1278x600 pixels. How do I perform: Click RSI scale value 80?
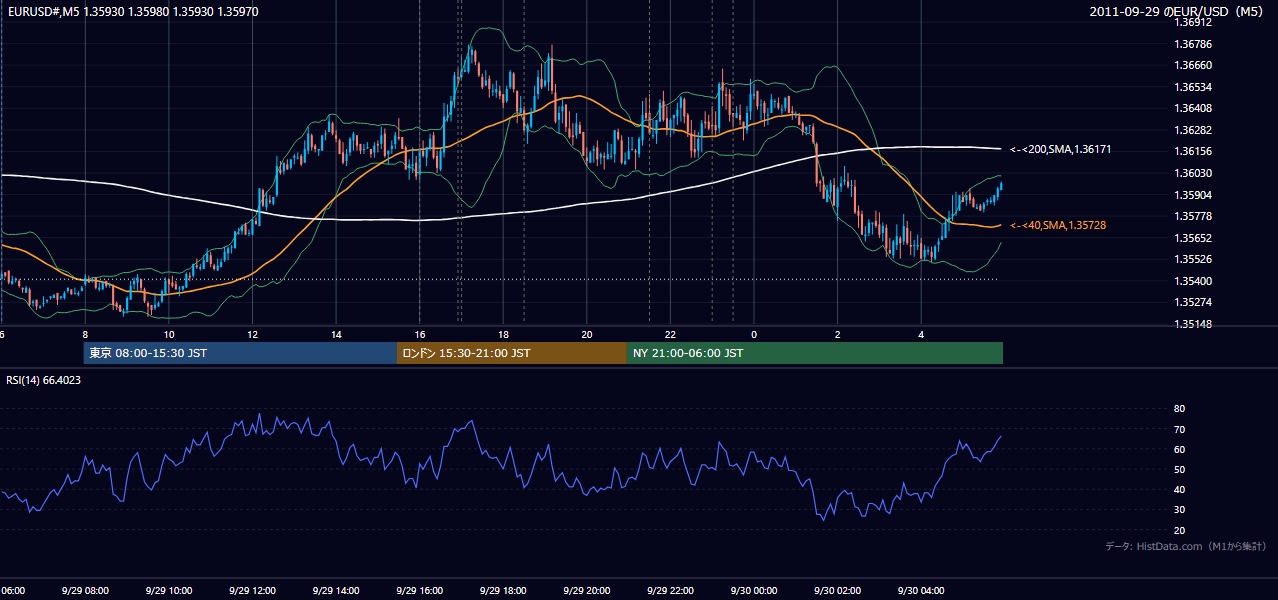(x=1179, y=409)
